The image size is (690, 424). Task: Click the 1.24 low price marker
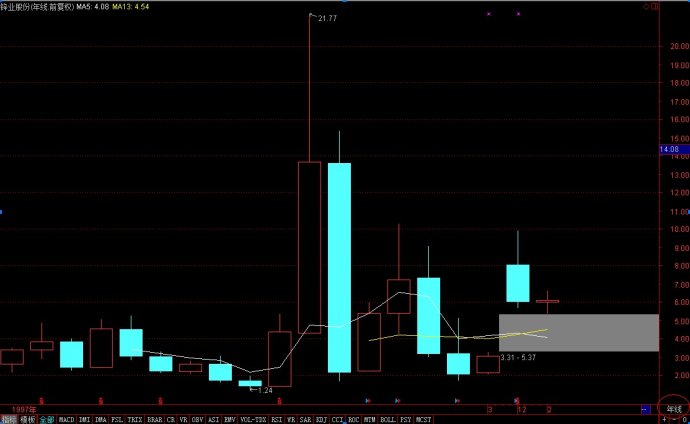(265, 390)
